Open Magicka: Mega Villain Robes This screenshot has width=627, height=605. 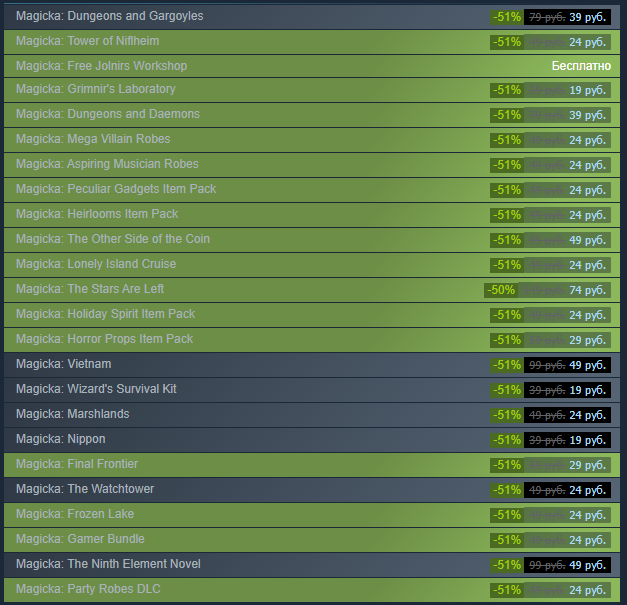(312, 140)
